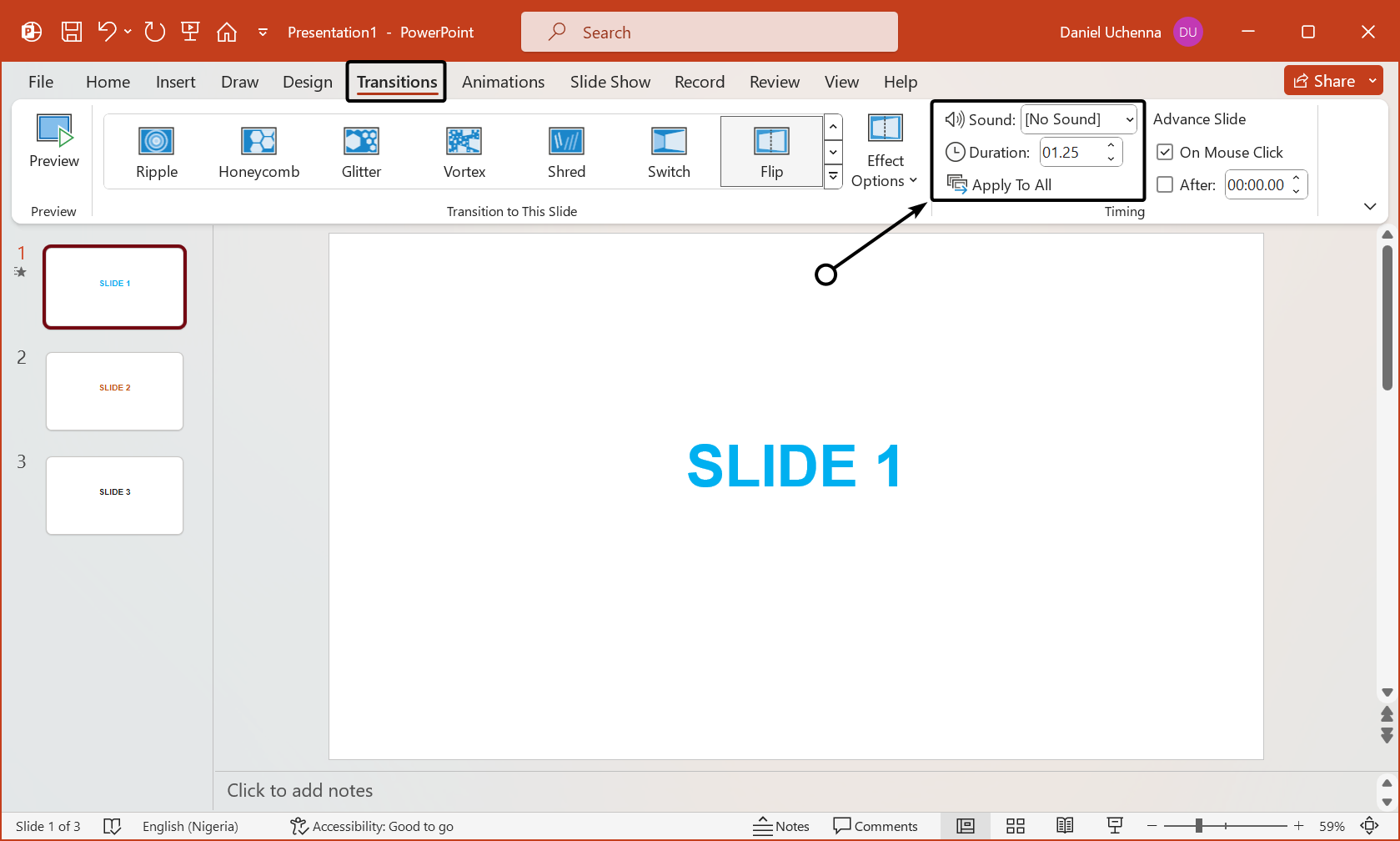Screen dimensions: 1400x841
Task: Select the Slide 2 thumbnail
Action: 115,391
